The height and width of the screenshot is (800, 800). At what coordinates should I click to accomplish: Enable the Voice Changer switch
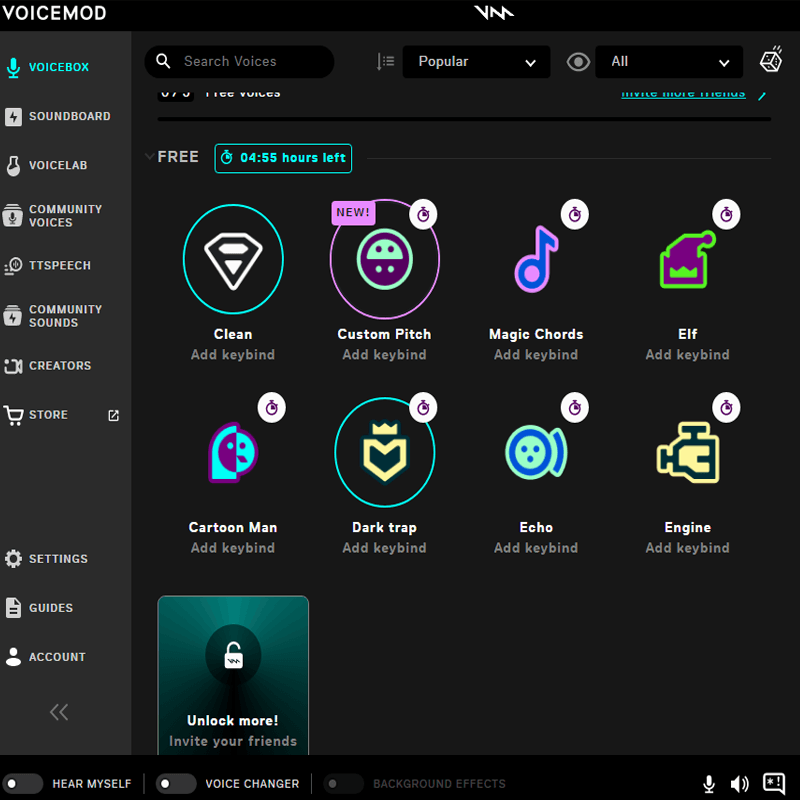click(x=176, y=784)
